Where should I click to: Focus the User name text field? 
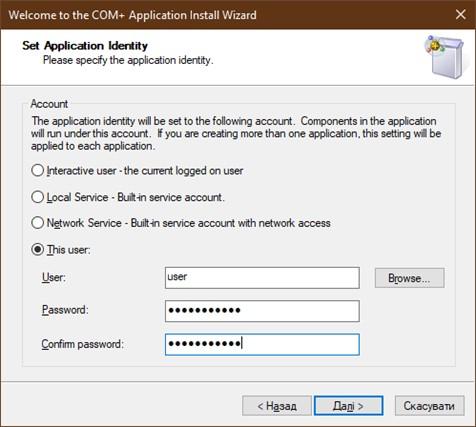pyautogui.click(x=262, y=278)
